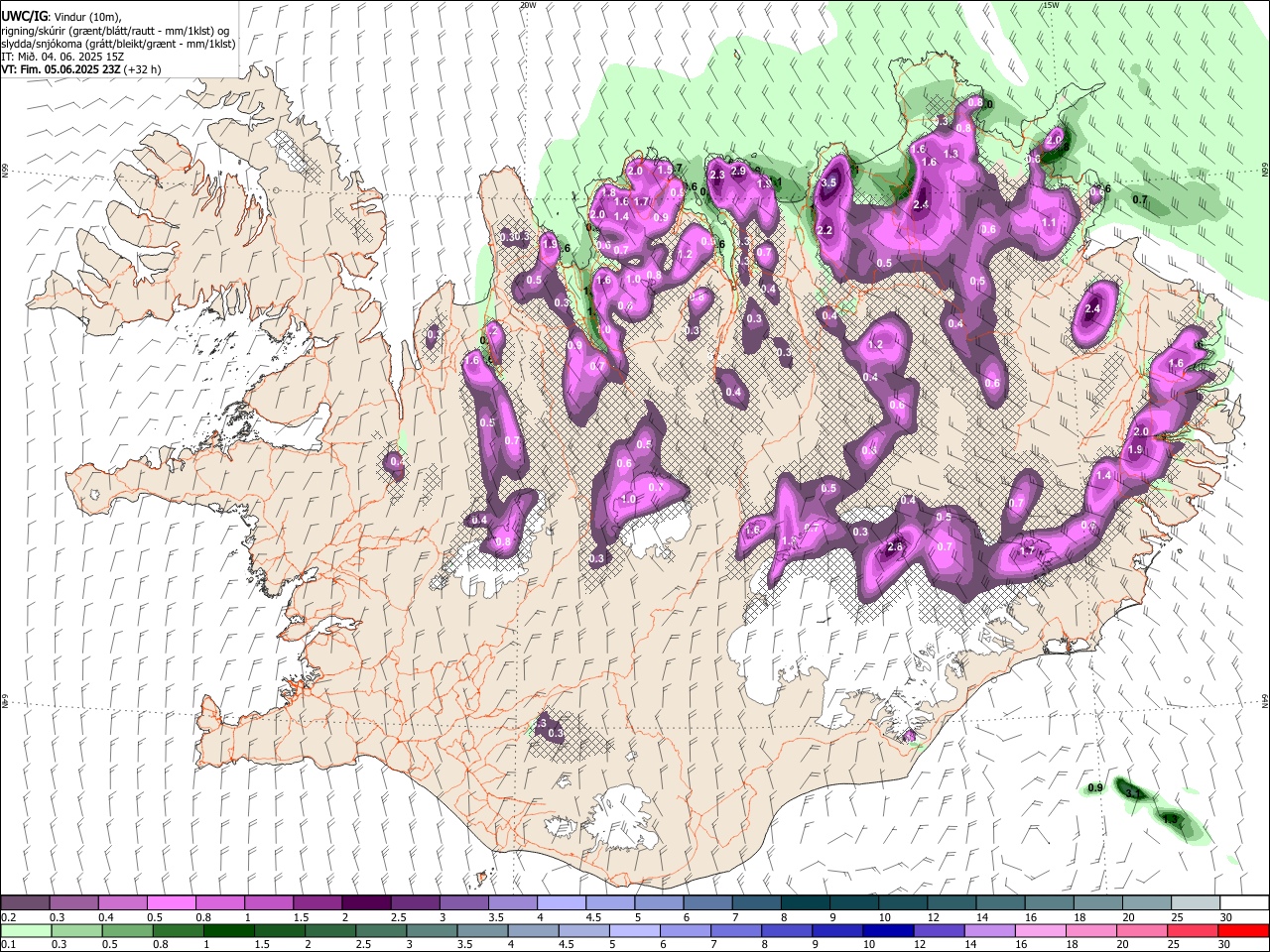Click the 'rigning/skúrir' legend description line
The width and height of the screenshot is (1270, 952).
point(115,31)
